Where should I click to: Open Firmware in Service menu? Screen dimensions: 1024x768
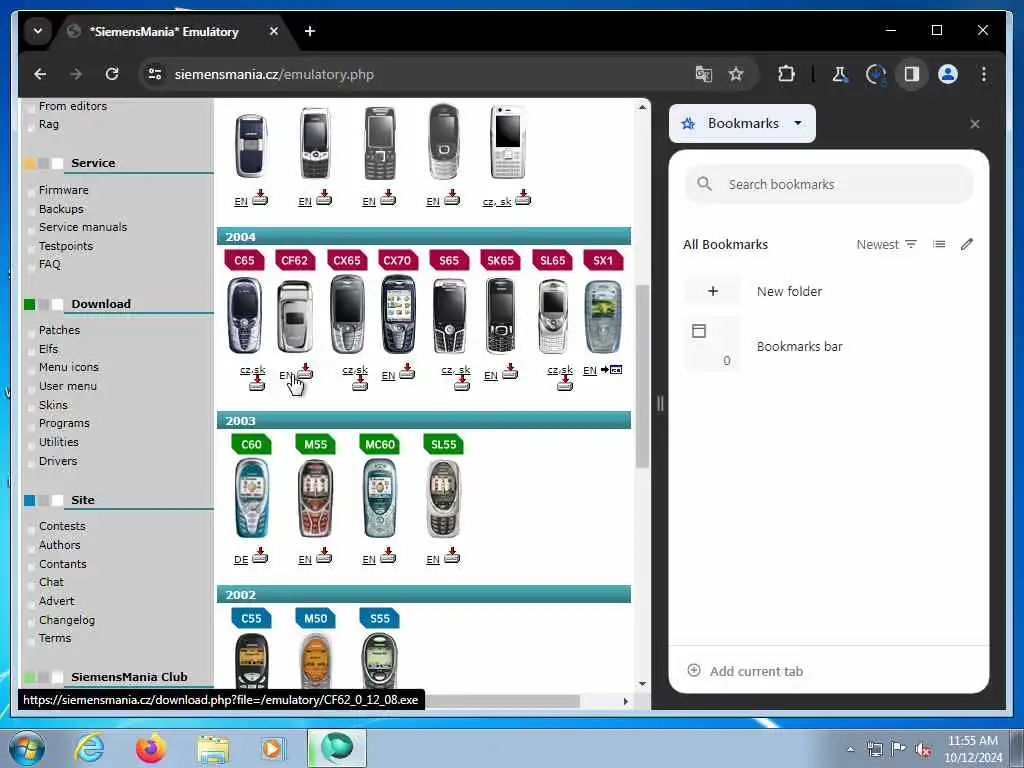coord(63,190)
